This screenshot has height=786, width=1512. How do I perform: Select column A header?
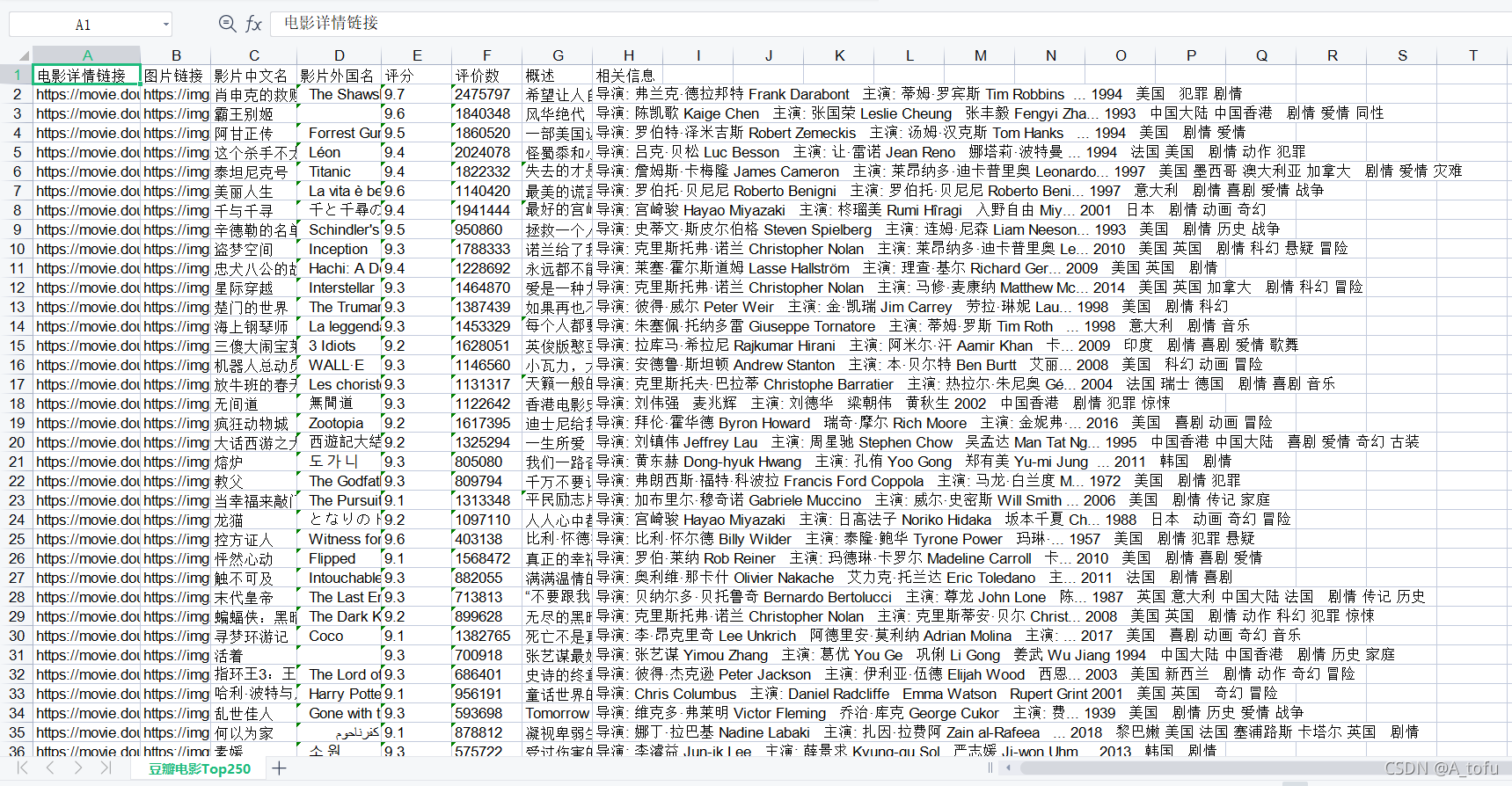(87, 55)
